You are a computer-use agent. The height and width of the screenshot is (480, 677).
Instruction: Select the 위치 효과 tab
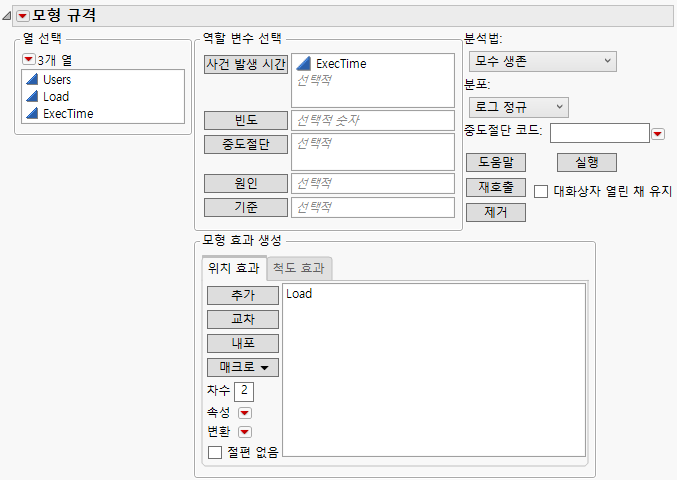coord(234,268)
